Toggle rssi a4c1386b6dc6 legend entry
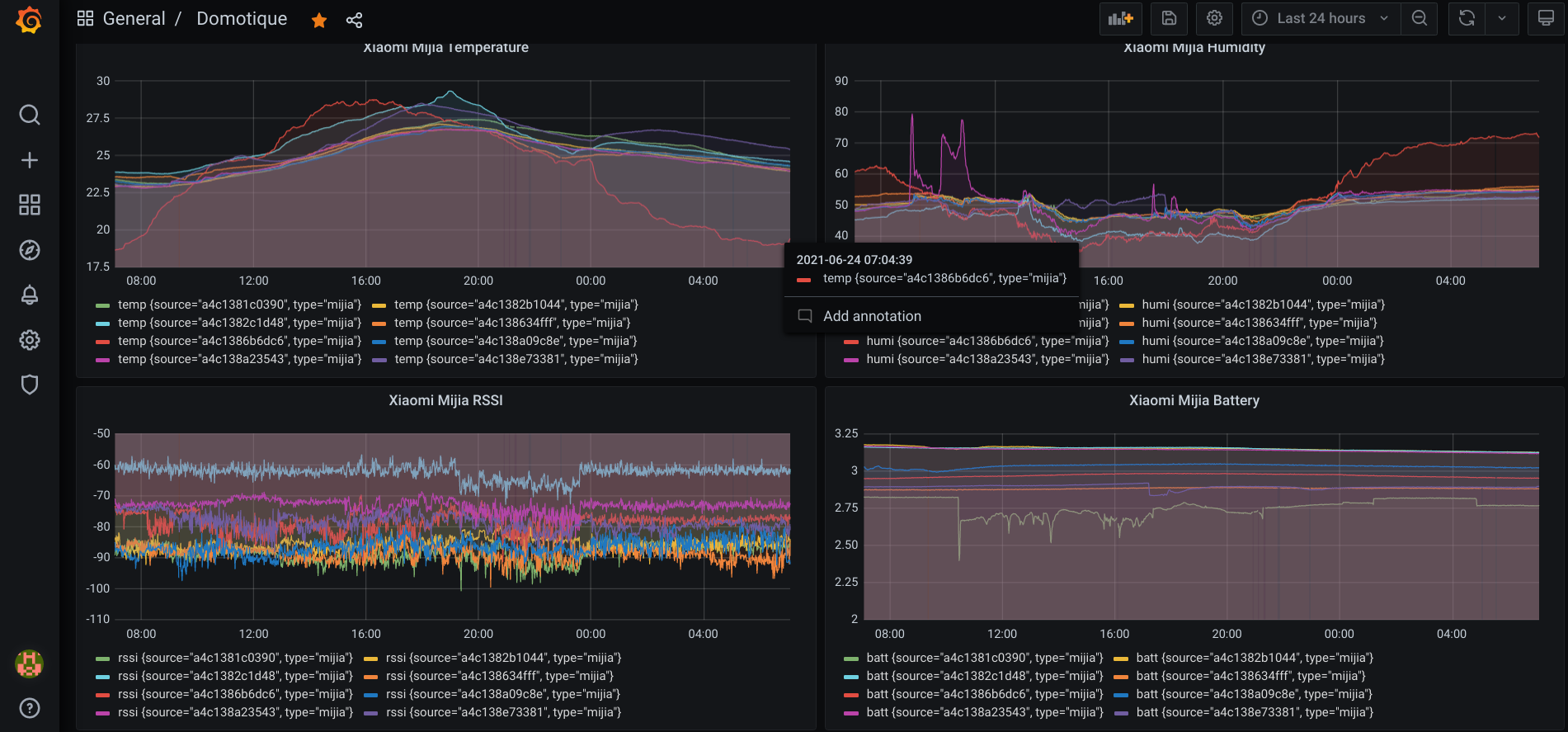Viewport: 1568px width, 732px height. coord(235,694)
